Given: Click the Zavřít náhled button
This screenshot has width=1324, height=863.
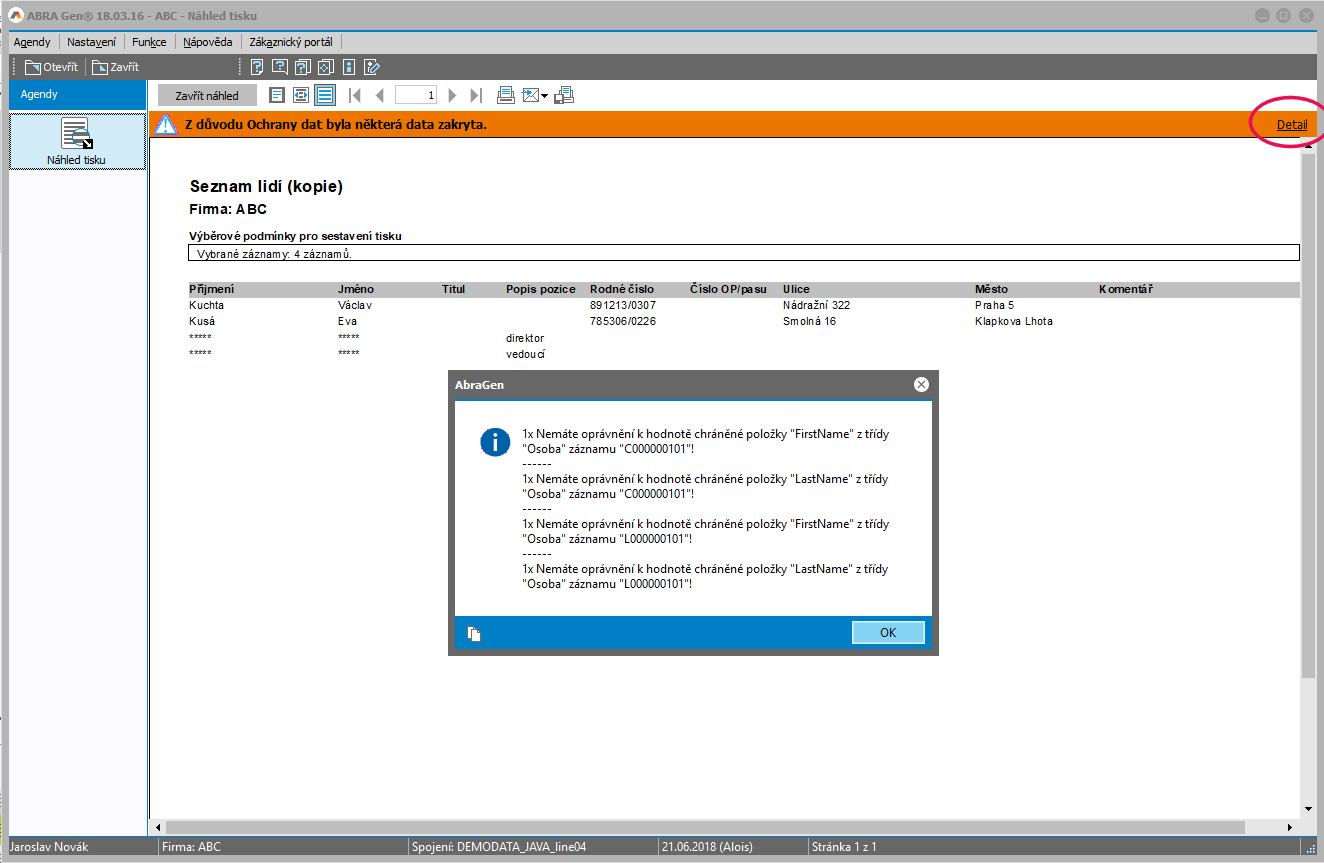Looking at the screenshot, I should [x=207, y=95].
